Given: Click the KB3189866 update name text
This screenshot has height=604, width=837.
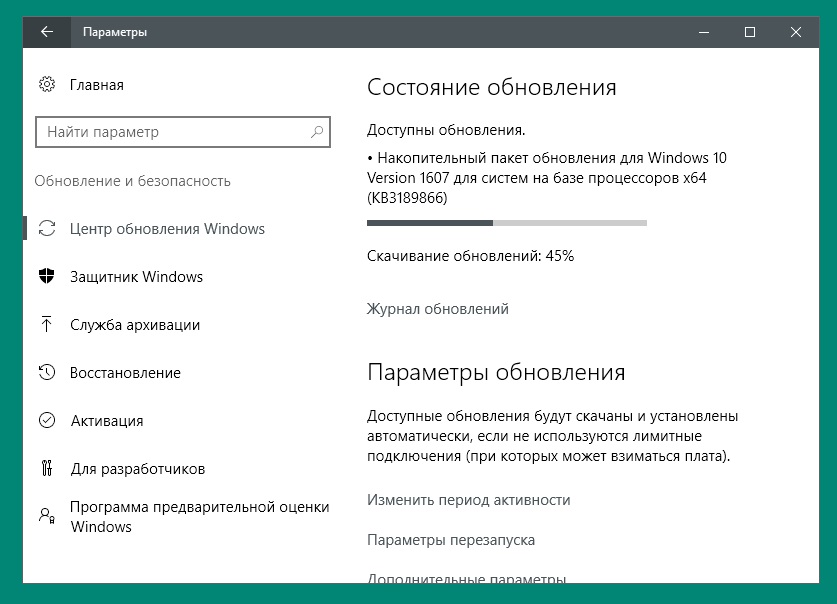Looking at the screenshot, I should pos(547,178).
